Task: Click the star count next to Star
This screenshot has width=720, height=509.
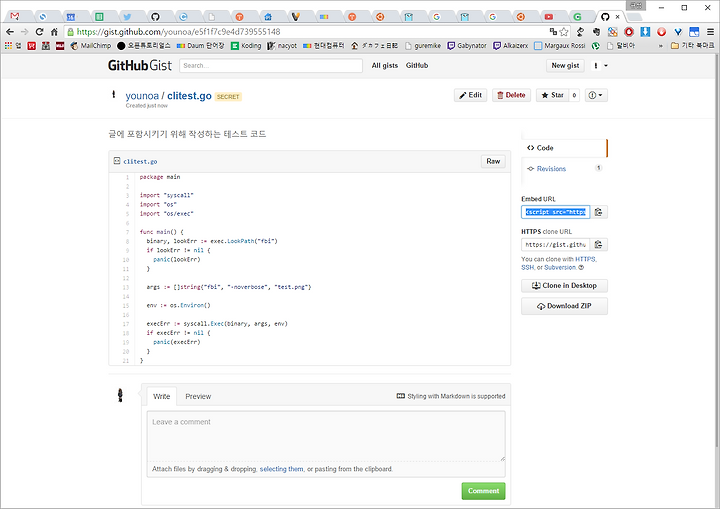Action: (574, 95)
